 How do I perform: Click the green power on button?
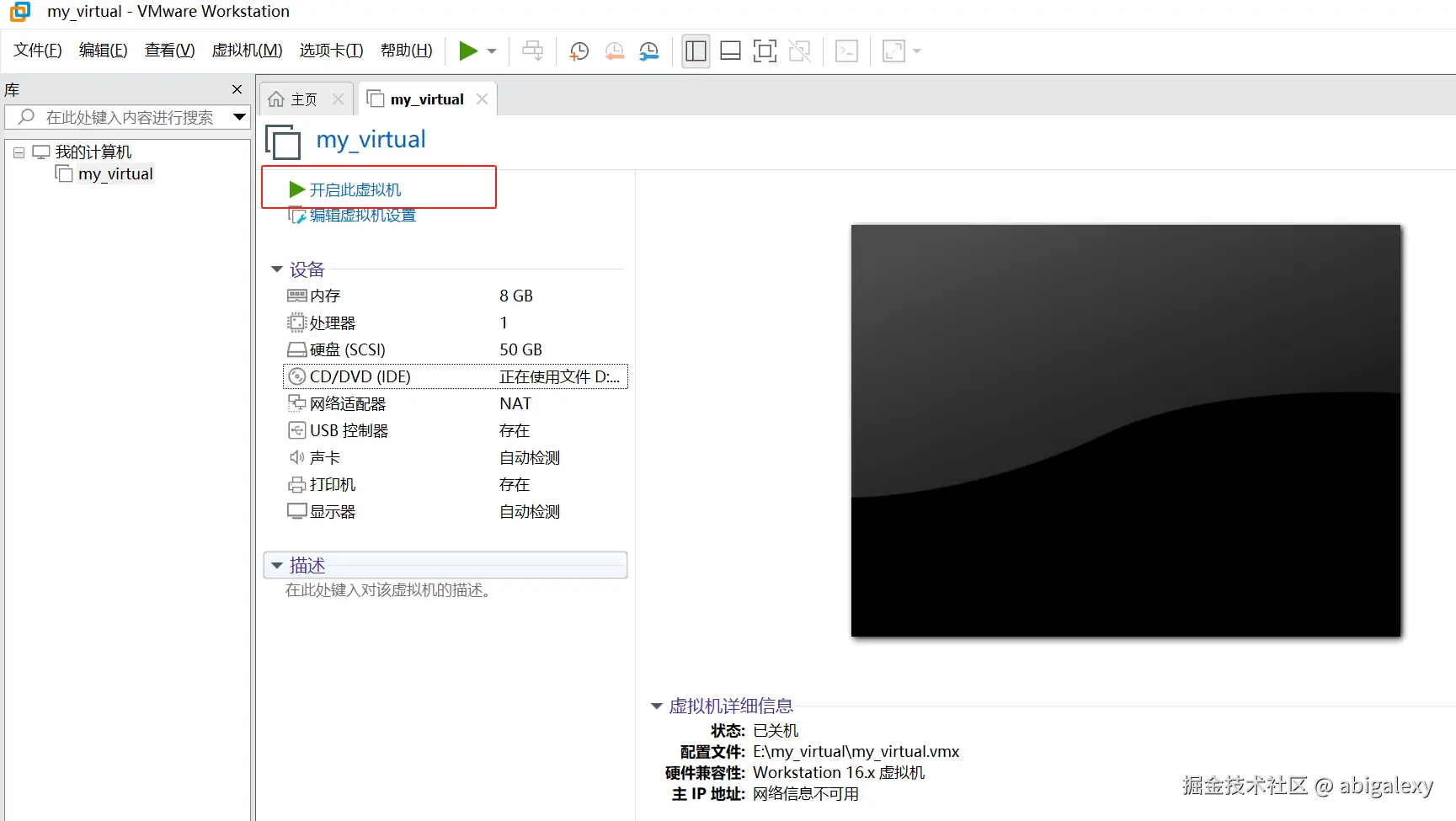point(469,51)
